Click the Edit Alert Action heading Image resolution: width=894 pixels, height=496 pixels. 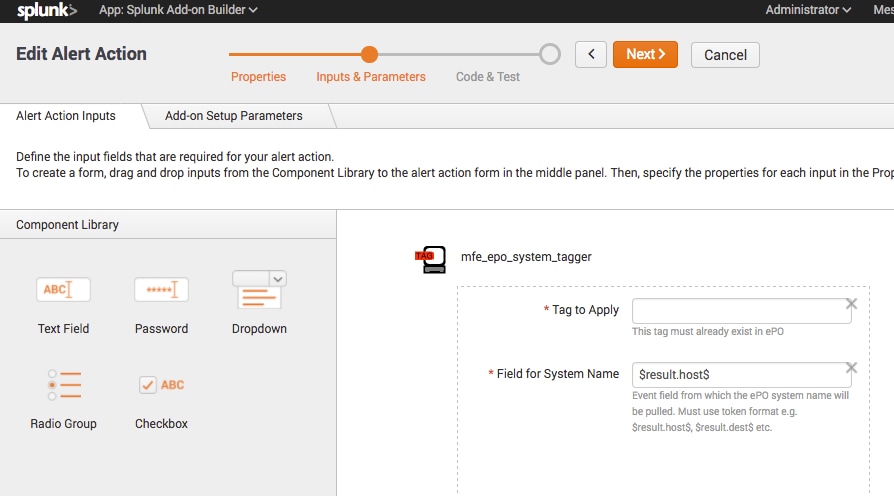(82, 54)
